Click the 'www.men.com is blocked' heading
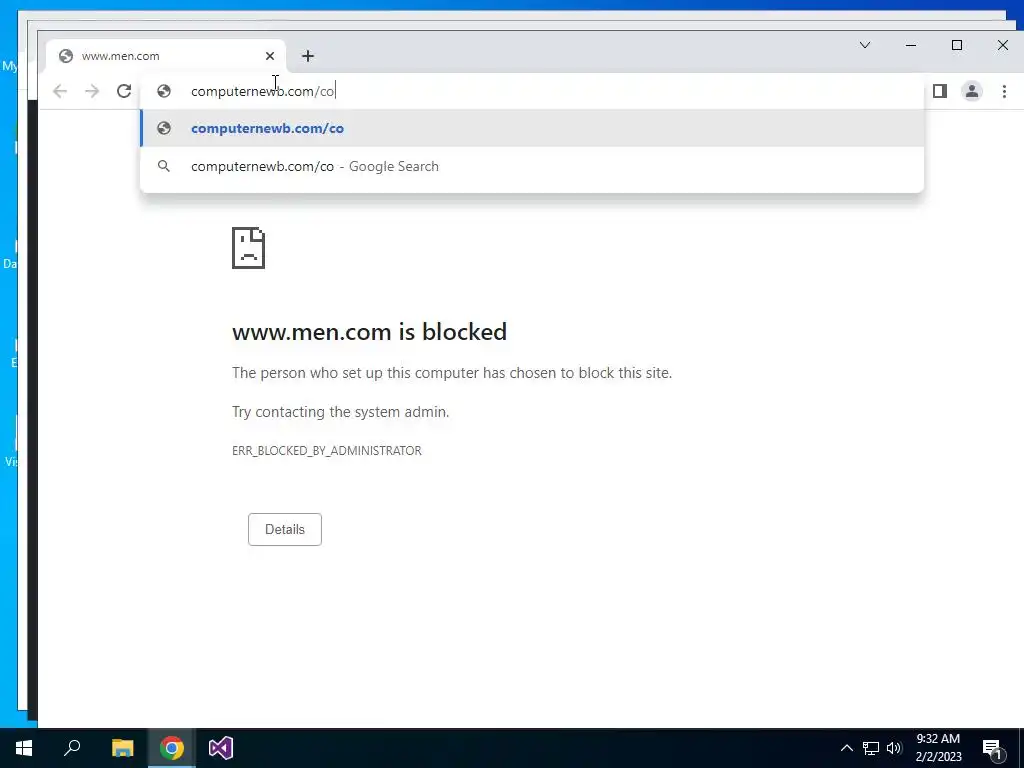Viewport: 1024px width, 768px height. 369,332
